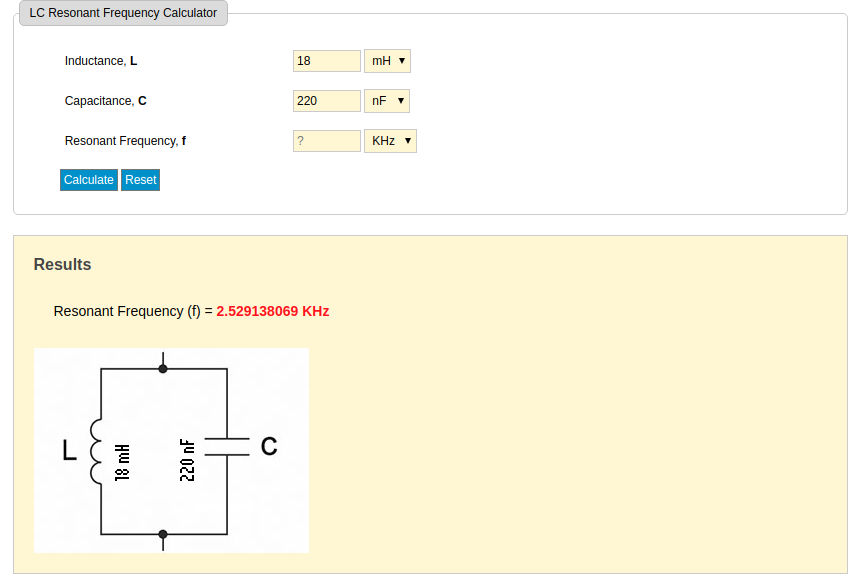Click the Reset button
858x581 pixels.
141,180
